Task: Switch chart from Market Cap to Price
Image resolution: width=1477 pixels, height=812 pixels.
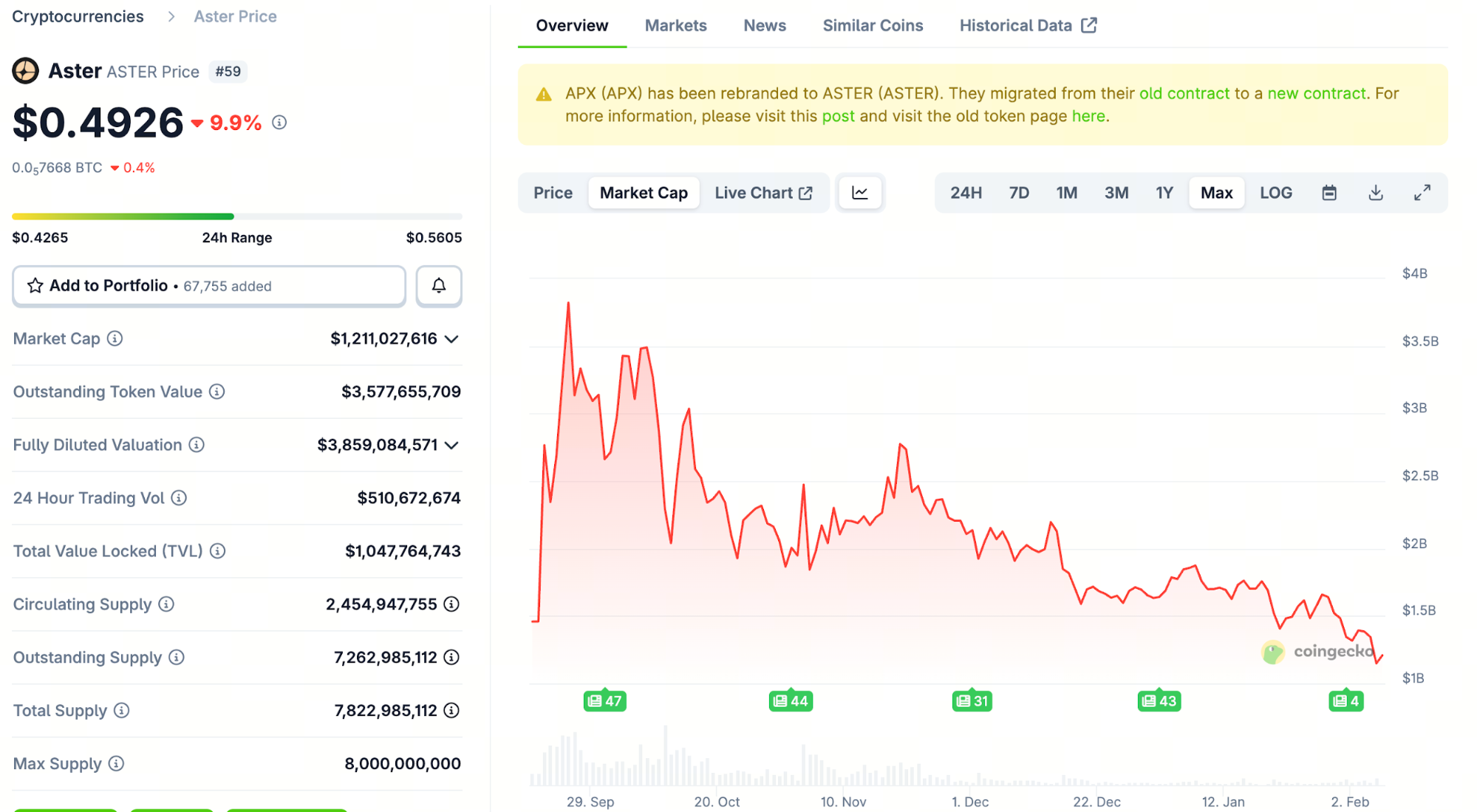Action: point(553,192)
